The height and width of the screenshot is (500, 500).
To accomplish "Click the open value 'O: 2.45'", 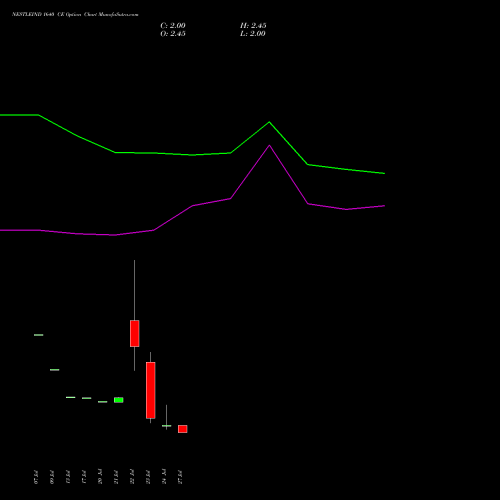I will pos(173,34).
